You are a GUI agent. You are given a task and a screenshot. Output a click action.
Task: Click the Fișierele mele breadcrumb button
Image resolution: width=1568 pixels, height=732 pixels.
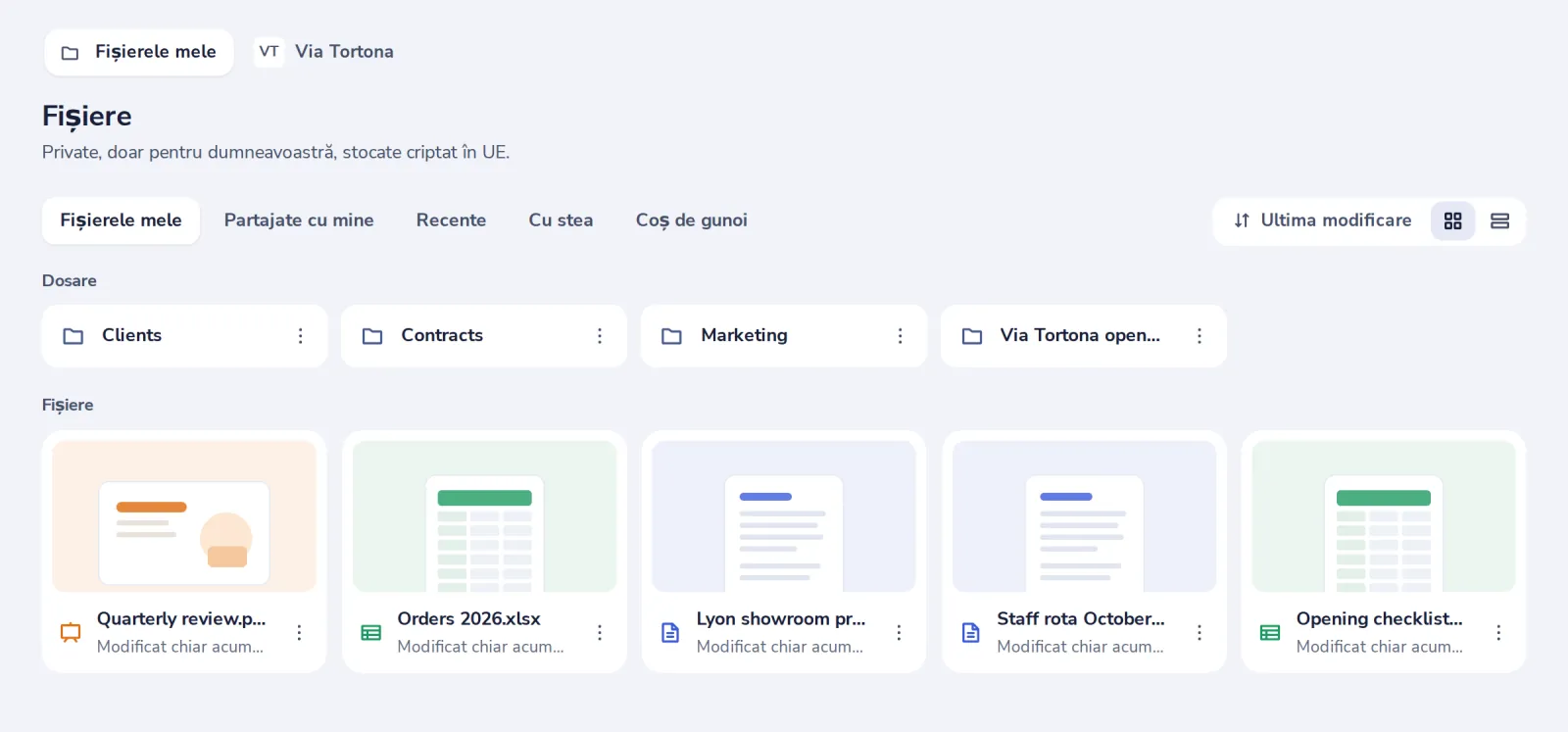pyautogui.click(x=139, y=52)
